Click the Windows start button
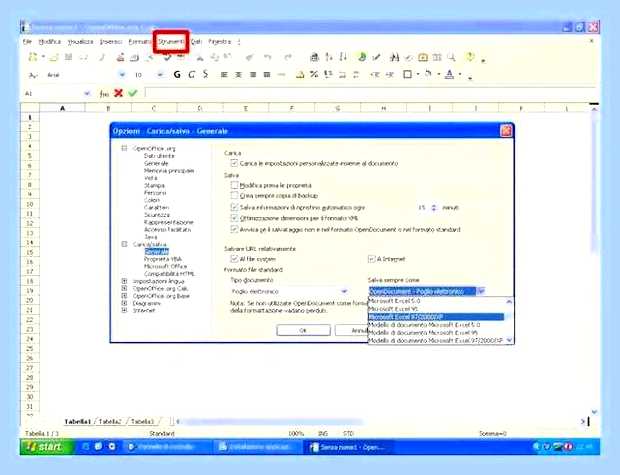The width and height of the screenshot is (620, 475). click(47, 447)
